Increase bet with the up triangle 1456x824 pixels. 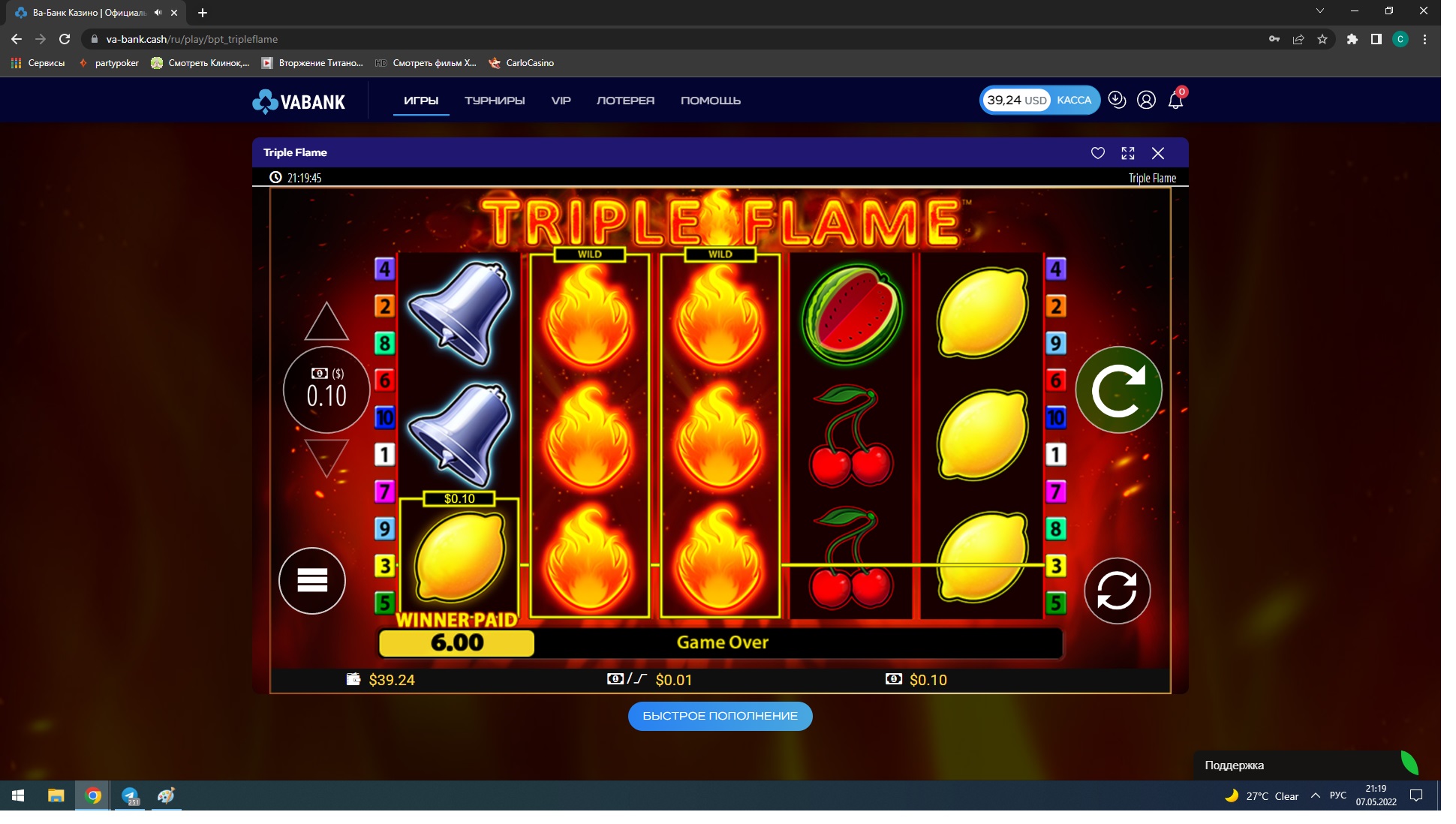click(326, 321)
